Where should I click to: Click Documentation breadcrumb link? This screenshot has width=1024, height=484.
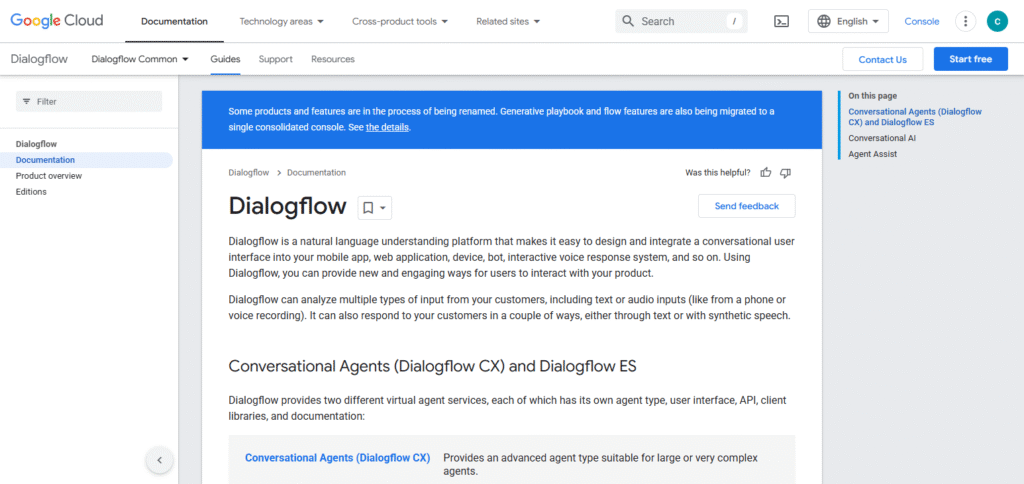[x=317, y=172]
